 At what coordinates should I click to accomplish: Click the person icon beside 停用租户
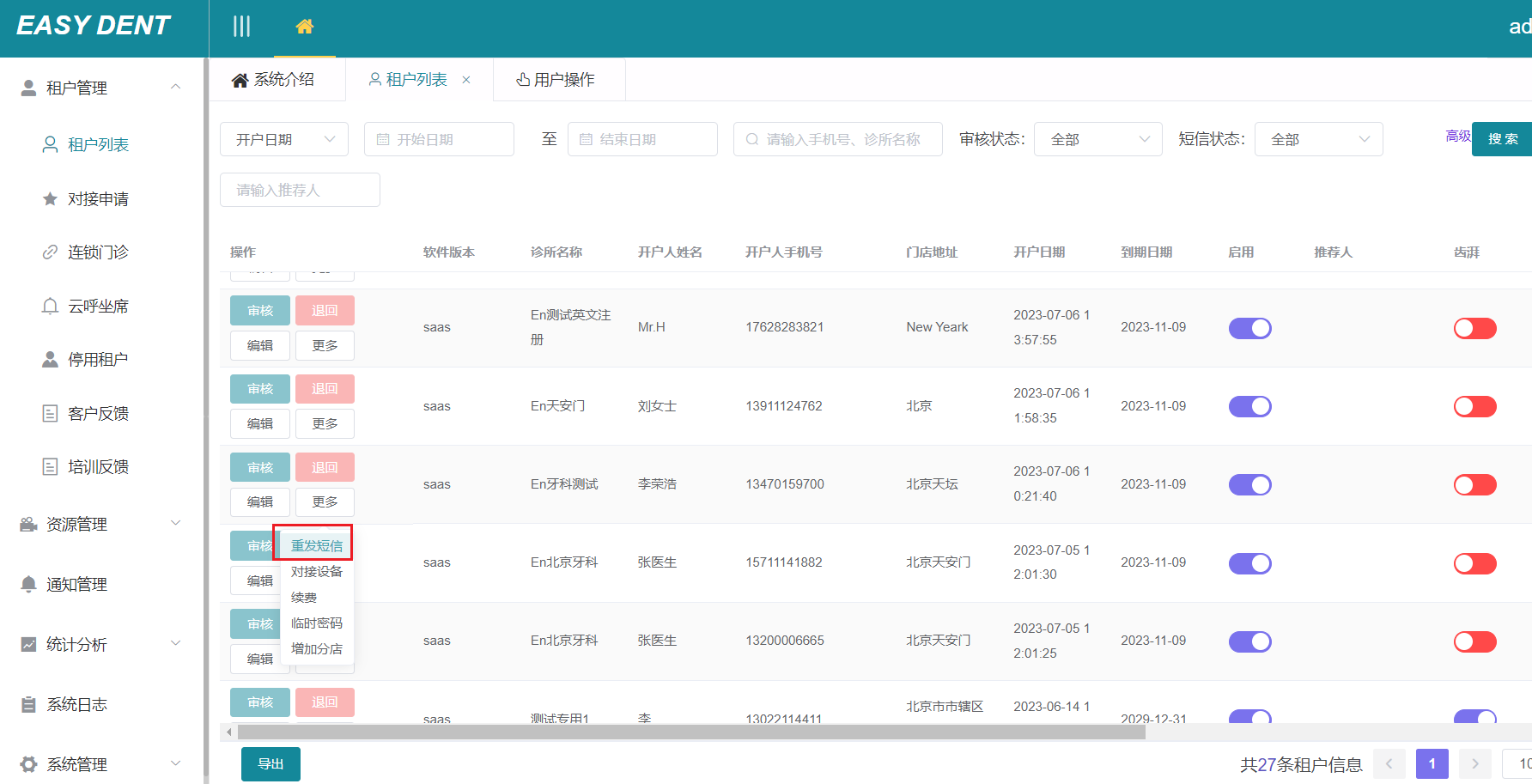51,359
